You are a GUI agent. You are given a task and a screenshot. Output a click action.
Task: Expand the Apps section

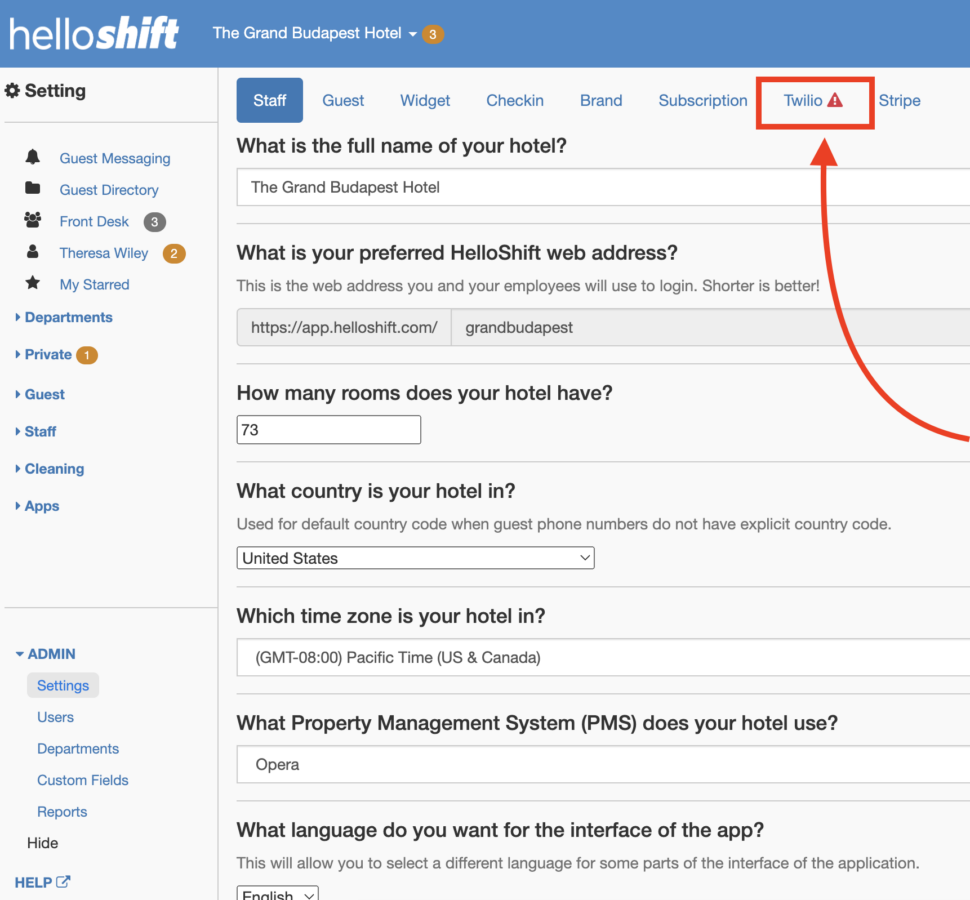38,505
